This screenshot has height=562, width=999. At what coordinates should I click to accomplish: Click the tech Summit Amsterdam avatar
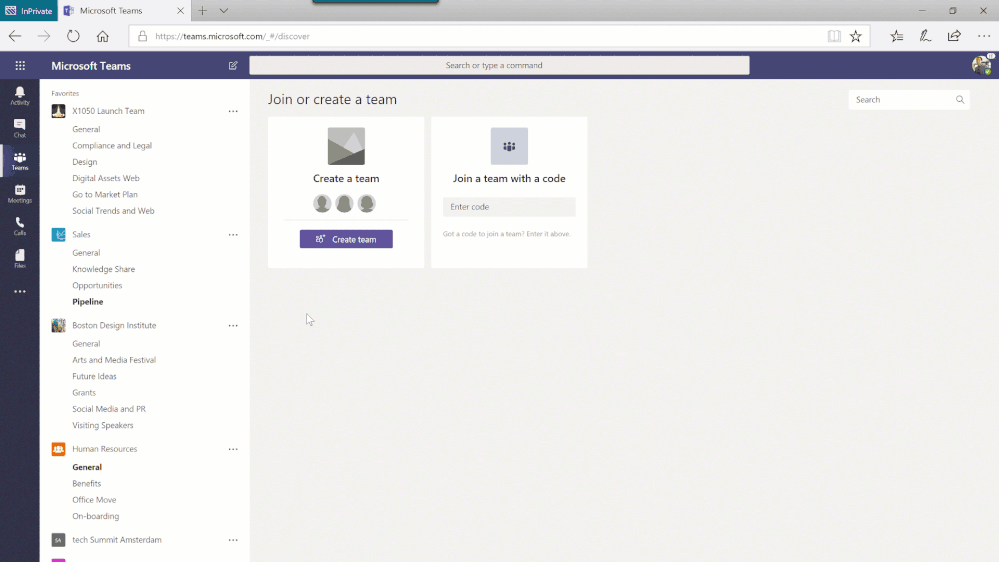click(x=59, y=540)
